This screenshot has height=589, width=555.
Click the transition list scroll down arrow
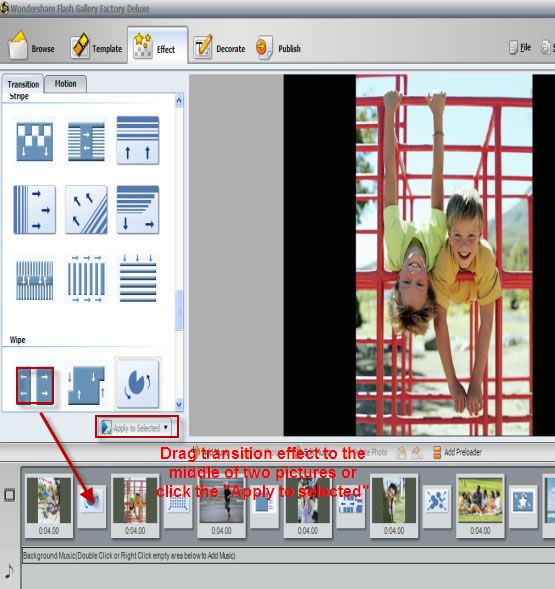tap(179, 404)
